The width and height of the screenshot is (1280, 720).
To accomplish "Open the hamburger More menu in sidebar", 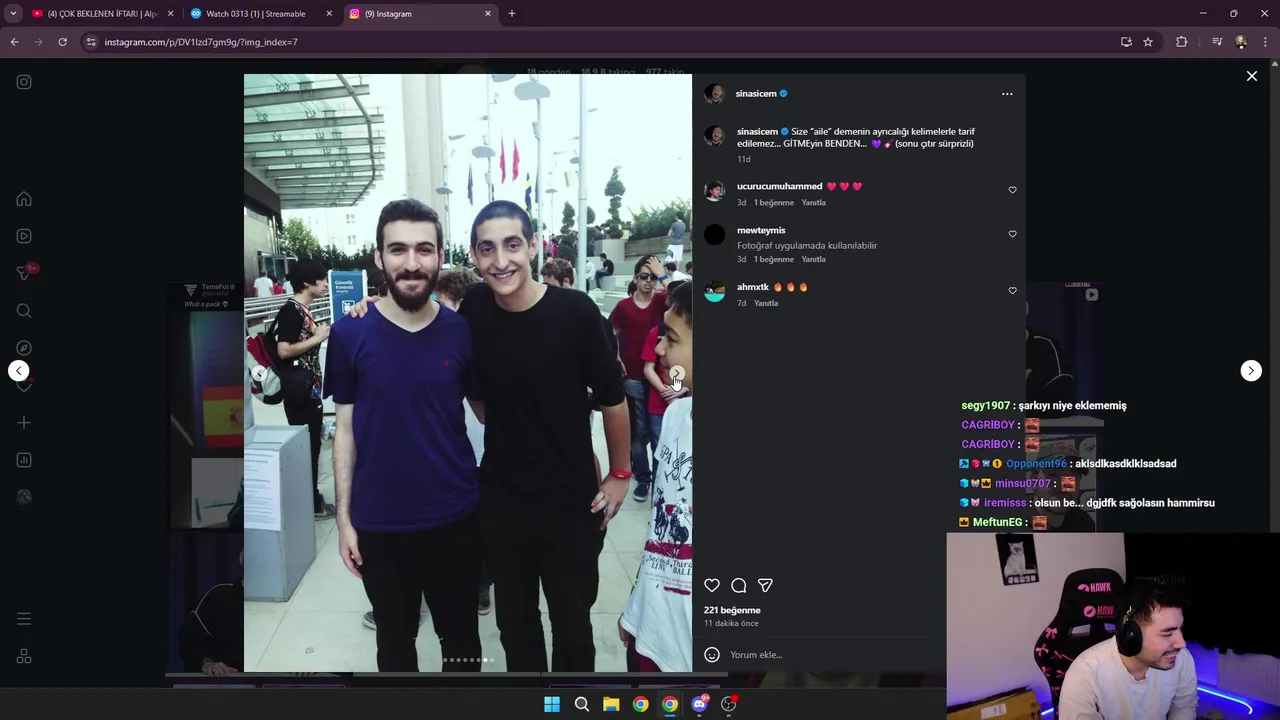I will coord(24,619).
